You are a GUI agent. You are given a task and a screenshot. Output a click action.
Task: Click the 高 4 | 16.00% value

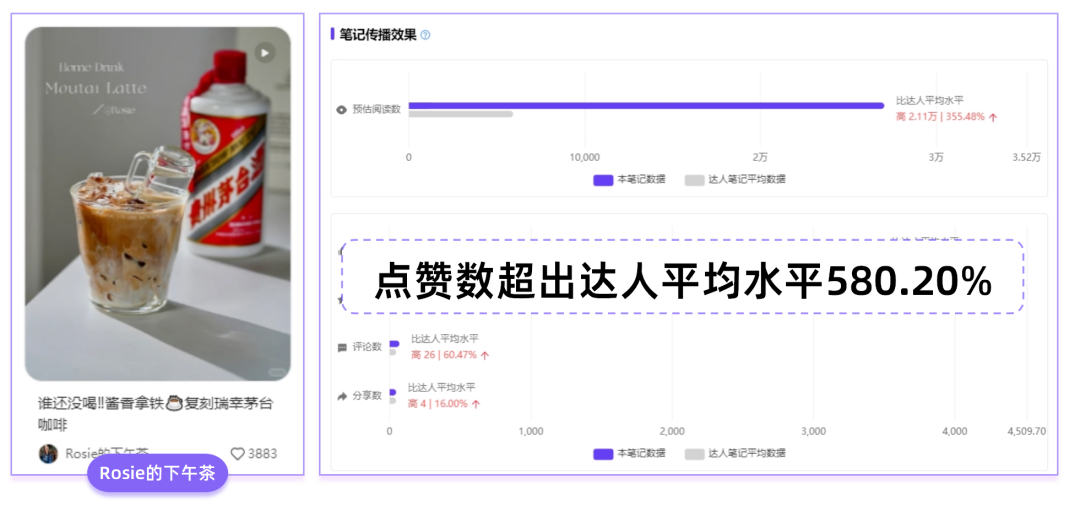444,404
